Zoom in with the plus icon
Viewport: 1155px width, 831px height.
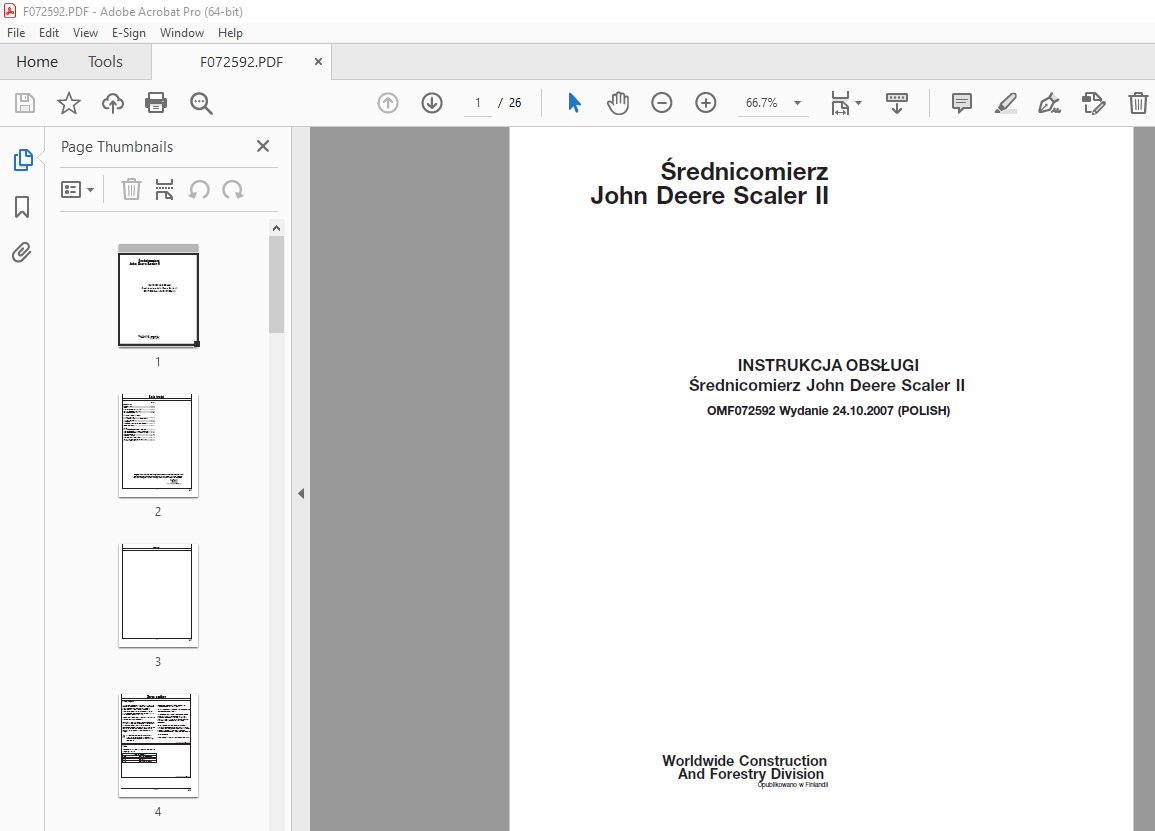pos(706,103)
